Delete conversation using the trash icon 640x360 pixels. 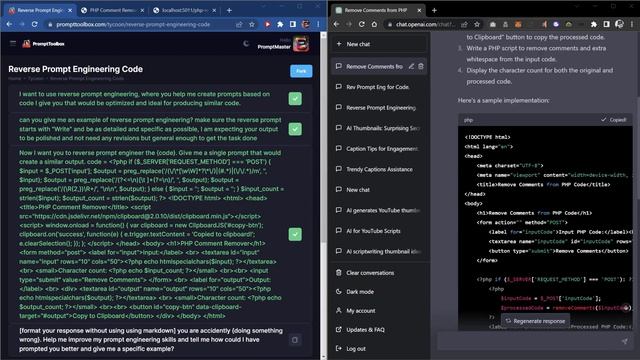tap(421, 66)
